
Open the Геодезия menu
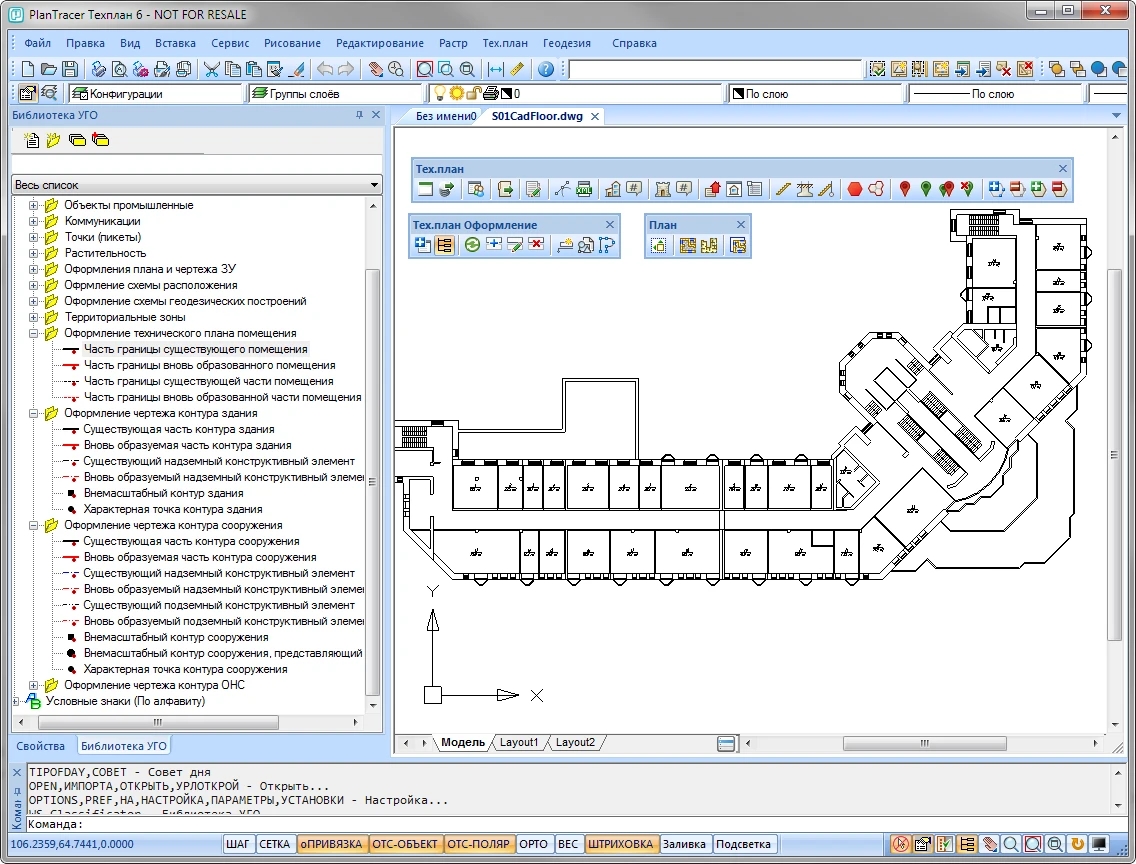[x=566, y=43]
